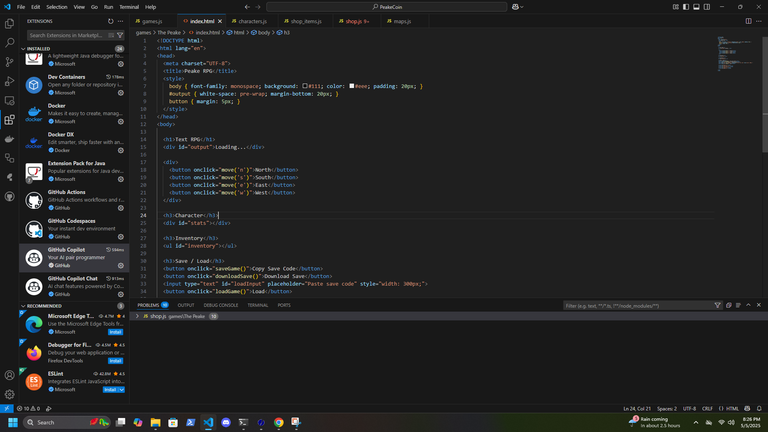The image size is (768, 432).
Task: Toggle the secondary side bar layout button
Action: coord(707,7)
